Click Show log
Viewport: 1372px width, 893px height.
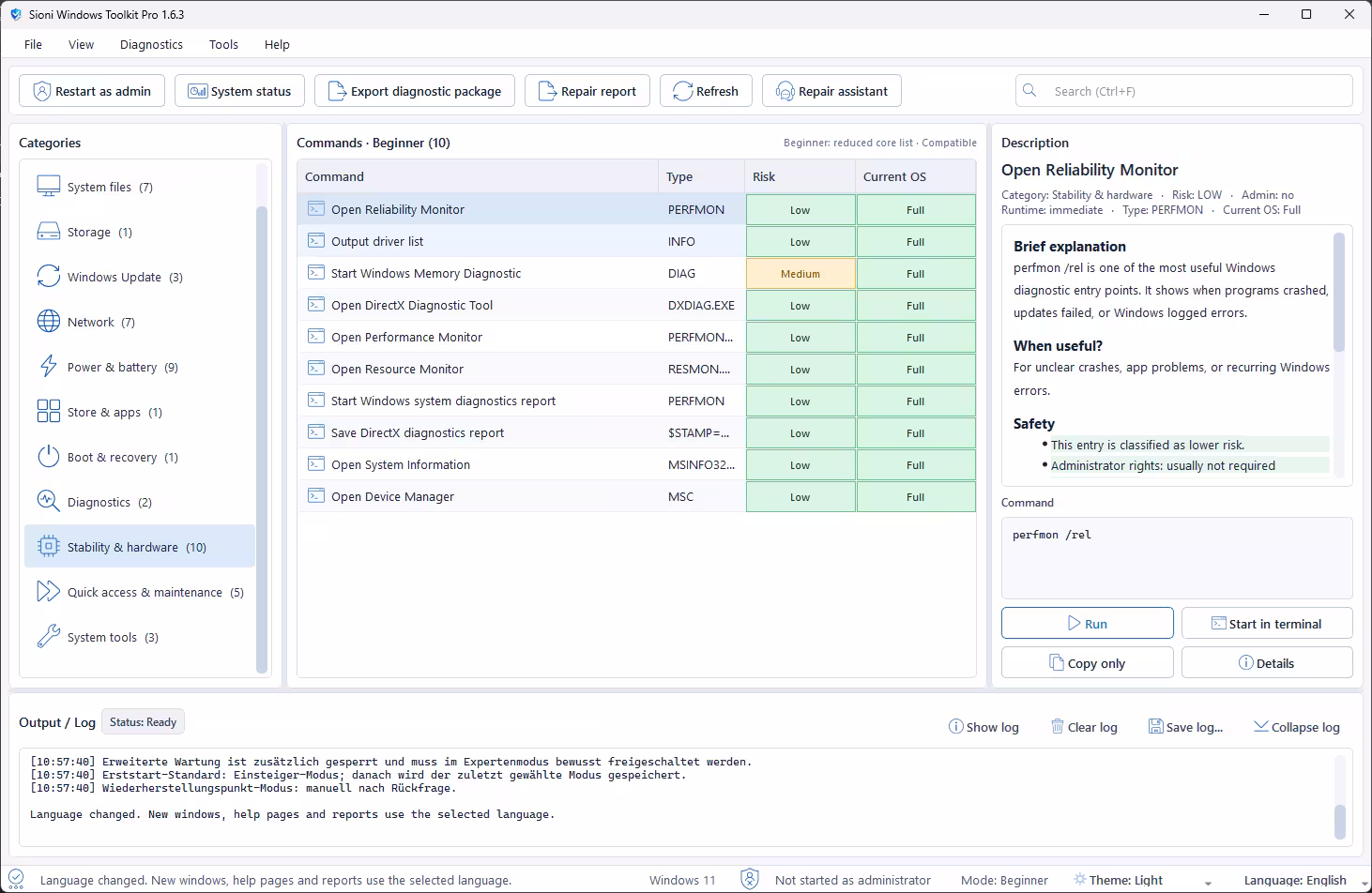pyautogui.click(x=983, y=727)
